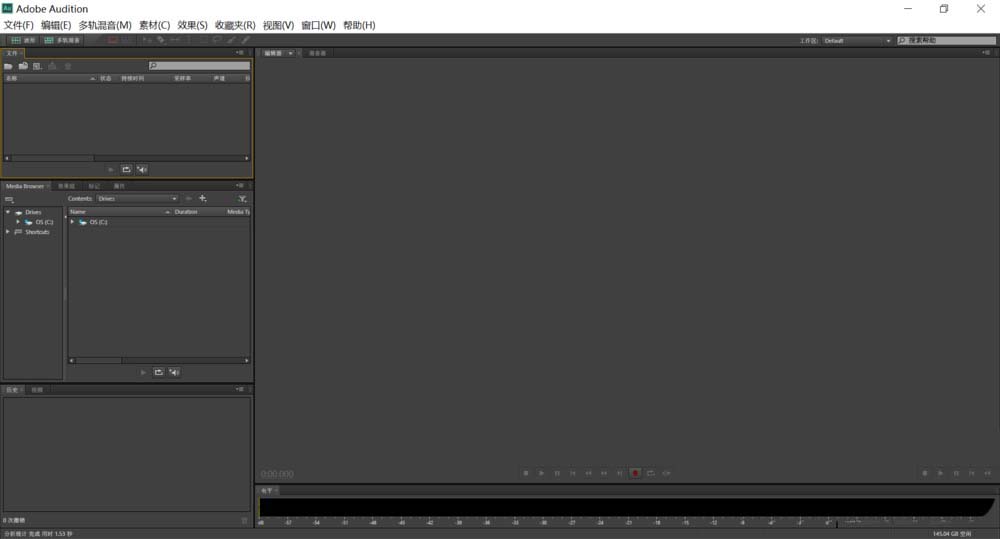Open the Media Browser shortcuts menu icon
This screenshot has height=539, width=1000.
[x=9, y=199]
